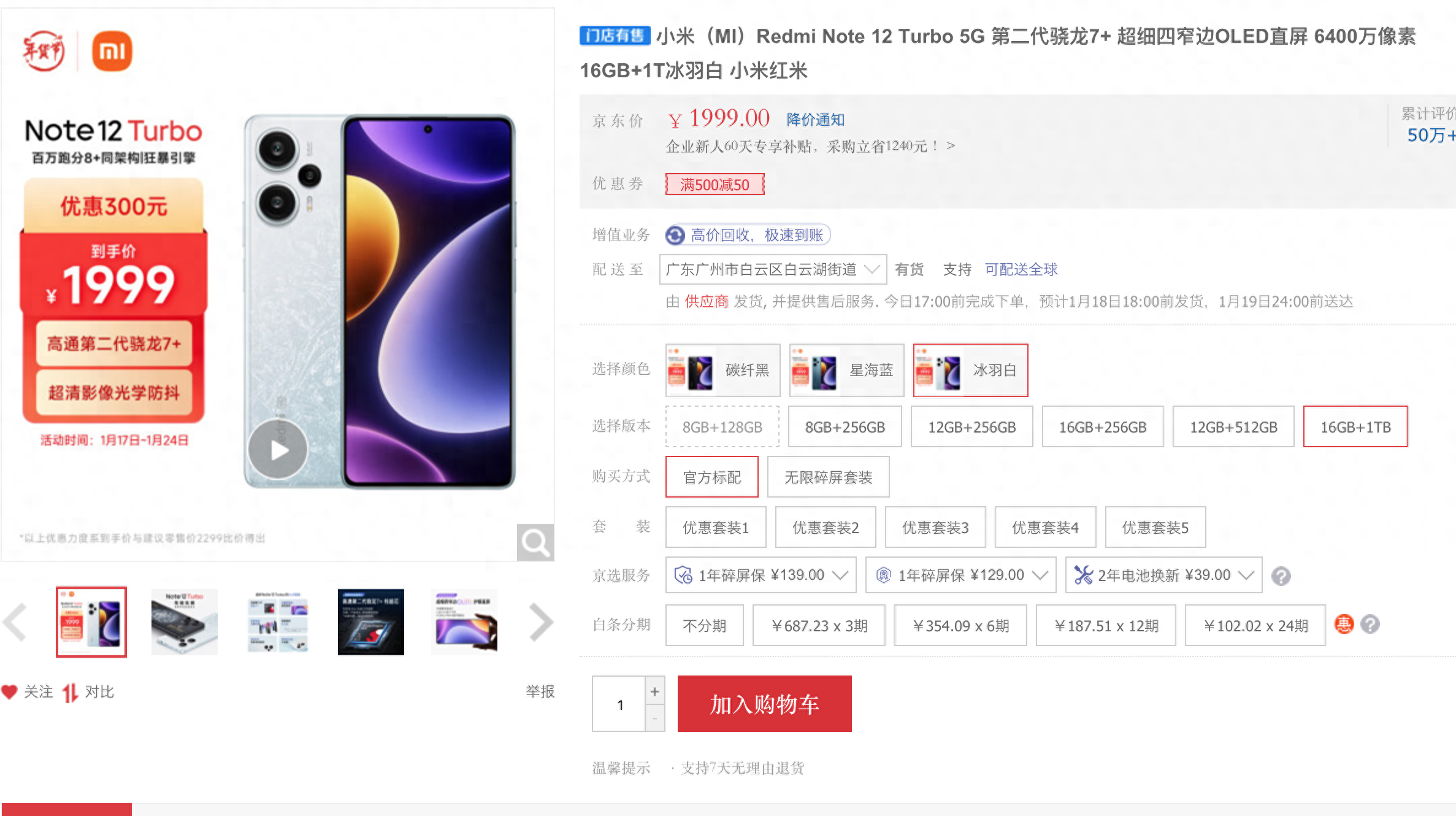
Task: Choose 星海蓝 color option
Action: point(847,370)
